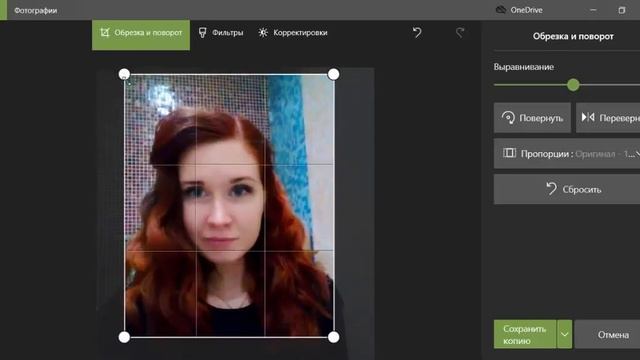The height and width of the screenshot is (360, 640).
Task: Click the filters brush icon
Action: pos(202,33)
